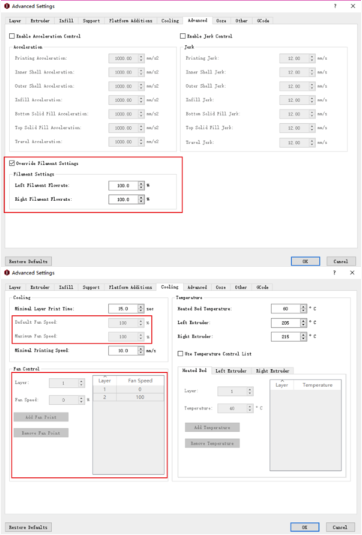Viewport: 362px width, 535px height.
Task: Confirm OK in the Acceleration dialog
Action: (305, 261)
